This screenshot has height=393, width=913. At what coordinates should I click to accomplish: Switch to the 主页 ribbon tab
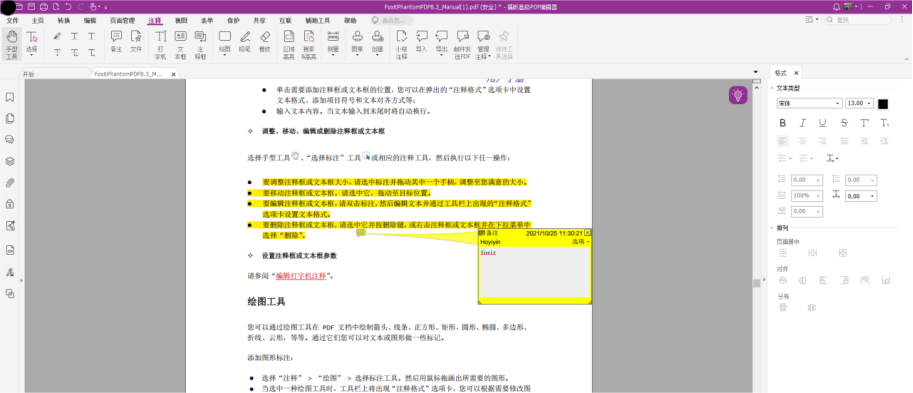[37, 20]
